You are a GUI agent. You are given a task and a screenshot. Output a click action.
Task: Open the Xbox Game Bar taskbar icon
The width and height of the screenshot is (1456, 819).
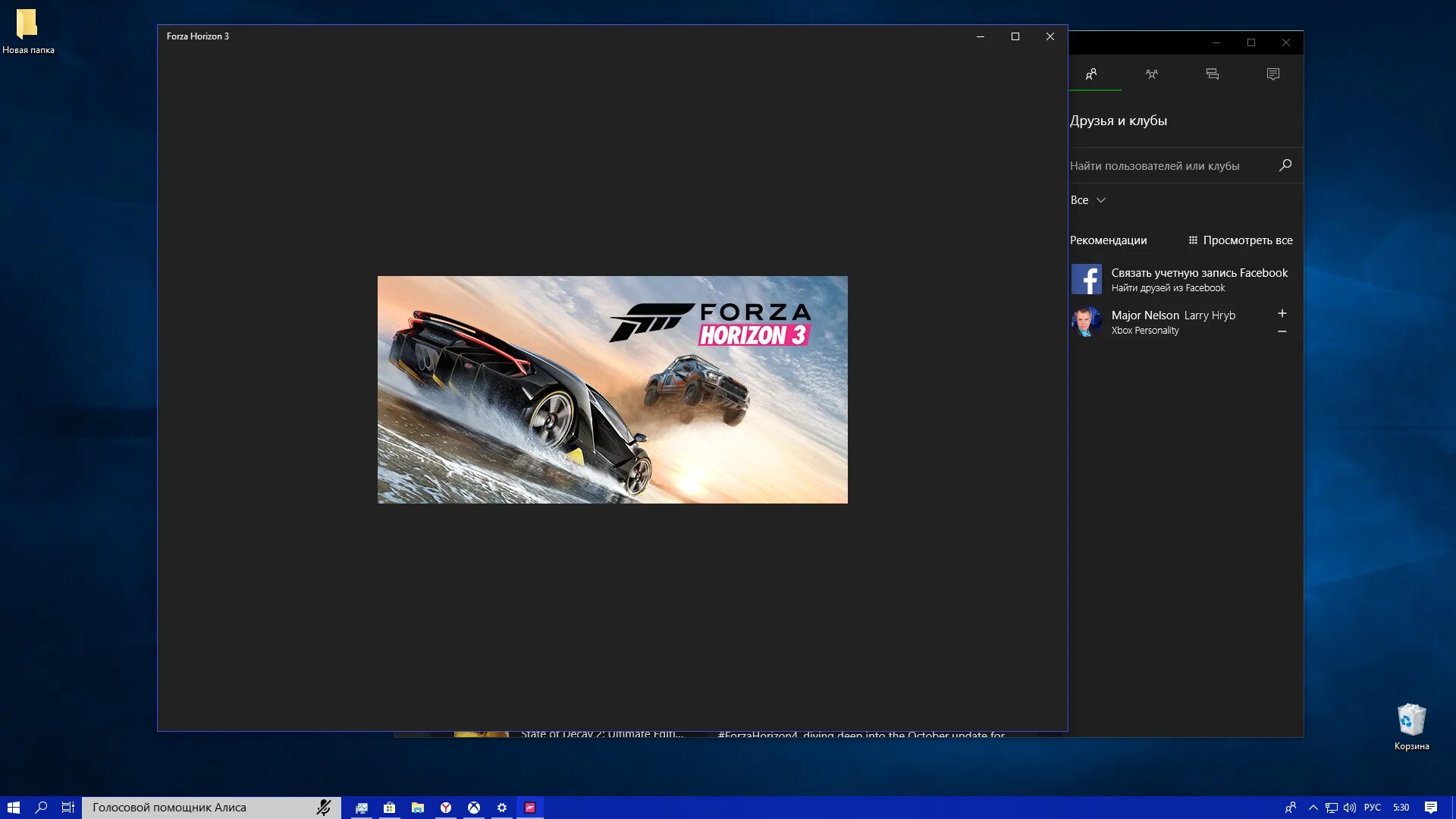pos(474,807)
